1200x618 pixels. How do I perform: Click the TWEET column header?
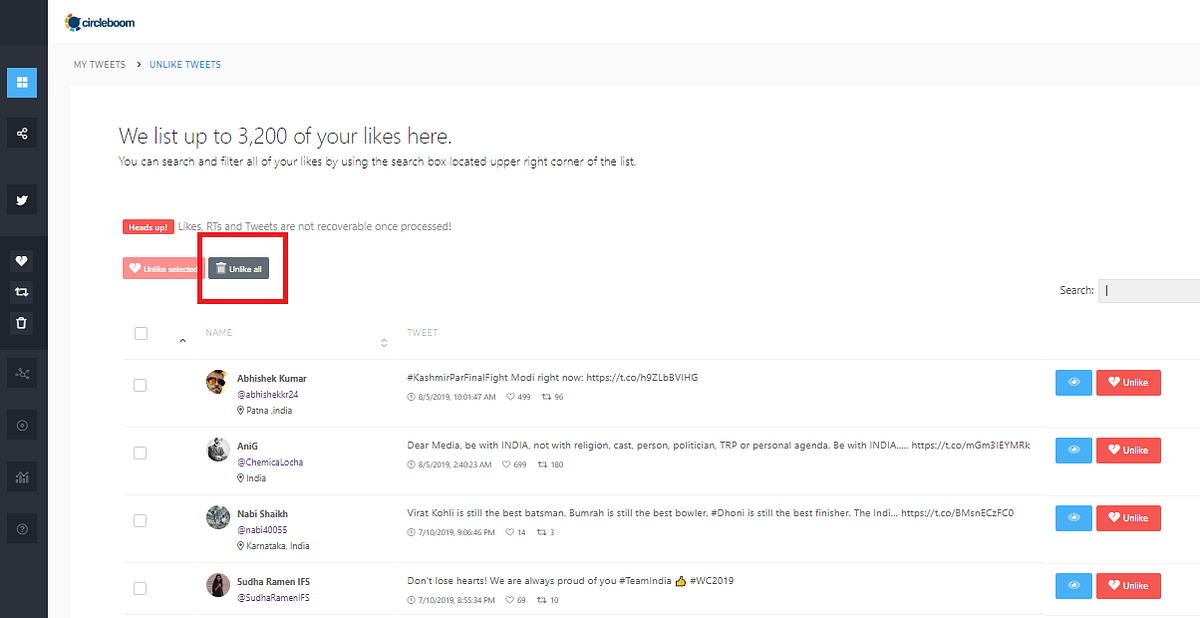coord(422,332)
